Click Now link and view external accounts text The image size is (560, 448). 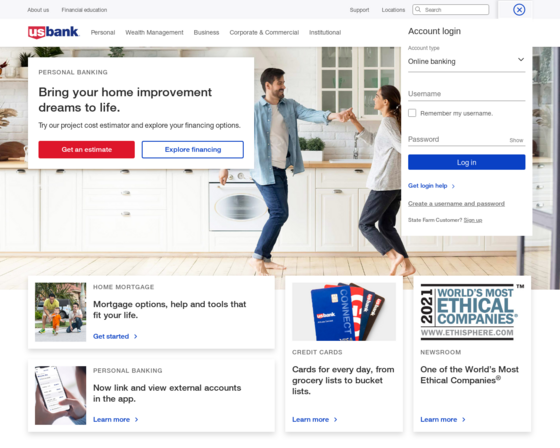tap(167, 393)
